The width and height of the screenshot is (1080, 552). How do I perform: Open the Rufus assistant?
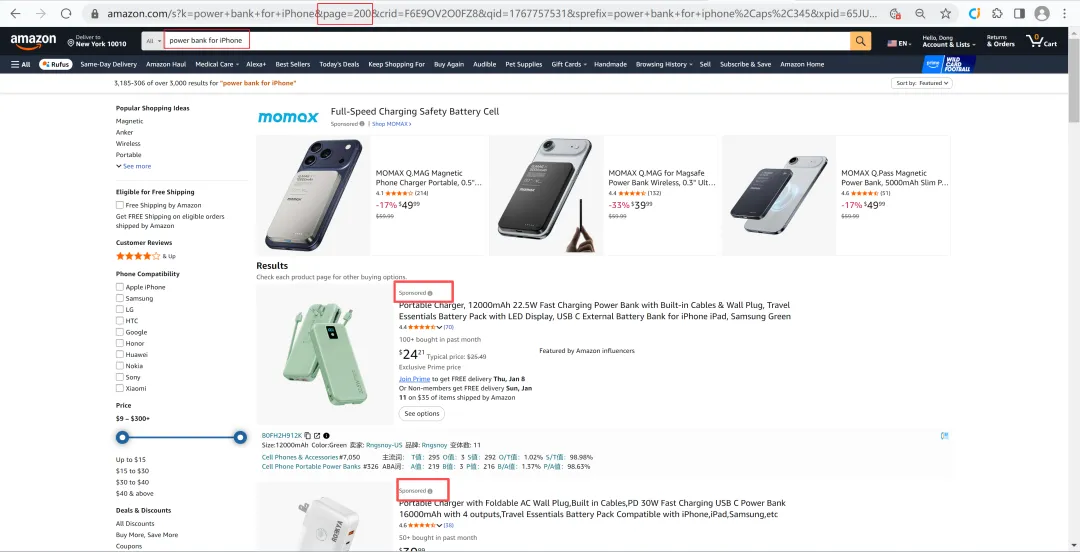click(55, 64)
